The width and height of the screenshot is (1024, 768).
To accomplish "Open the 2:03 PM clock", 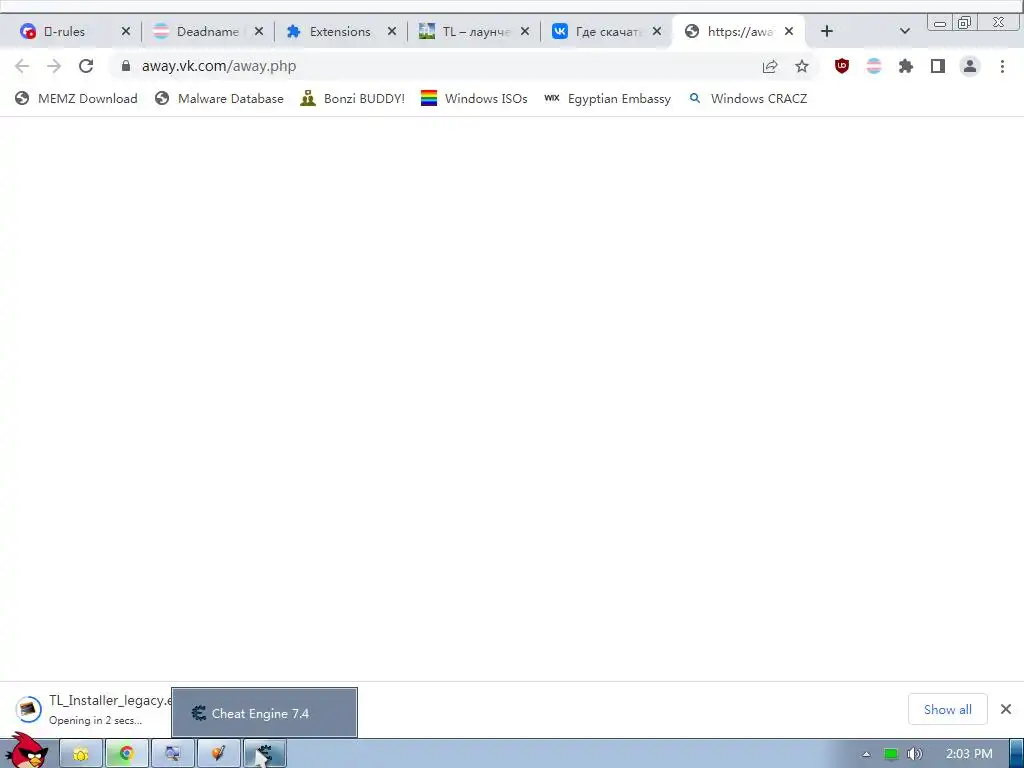I will 968,754.
